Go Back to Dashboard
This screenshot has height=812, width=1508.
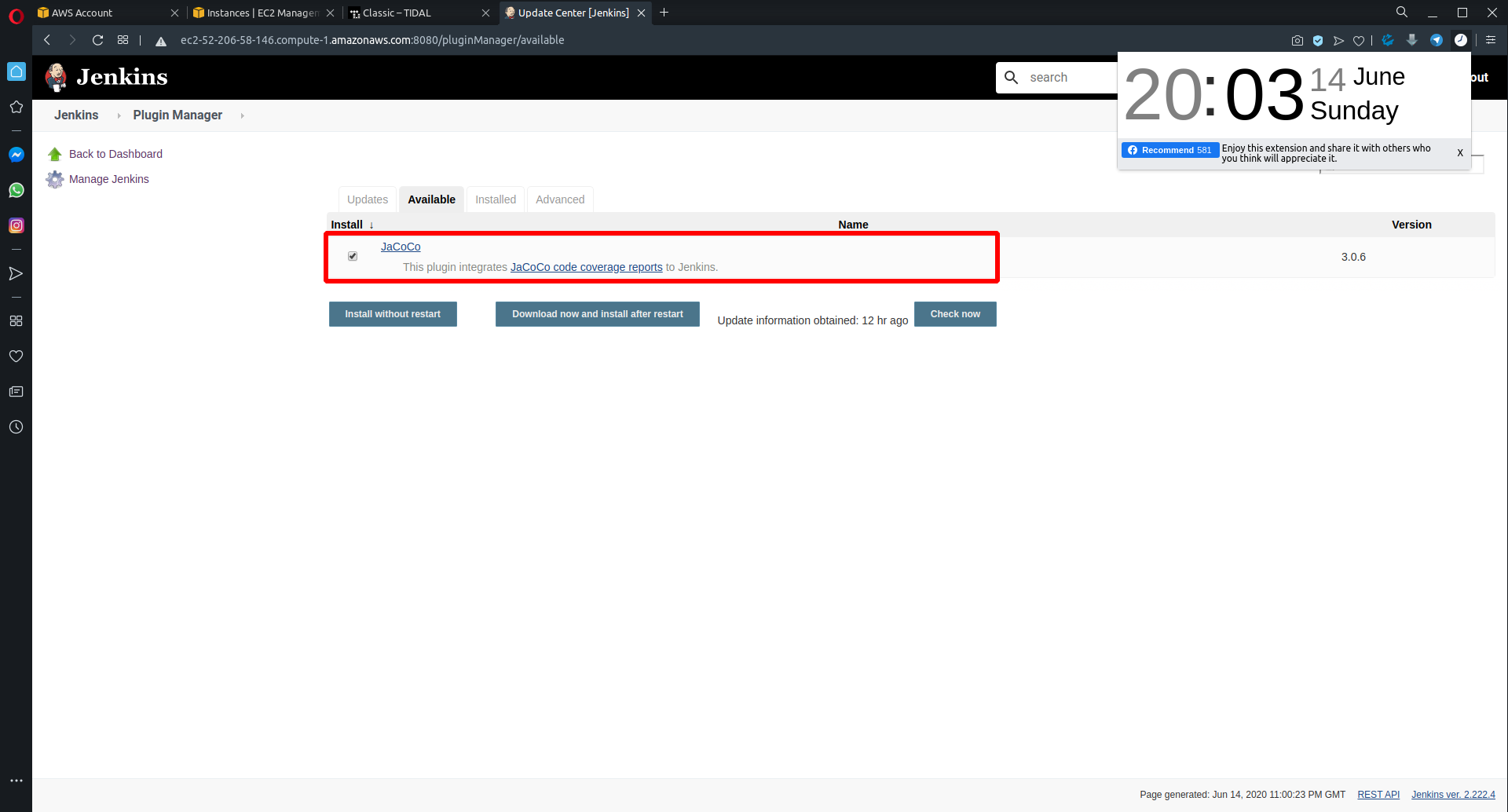(x=115, y=154)
